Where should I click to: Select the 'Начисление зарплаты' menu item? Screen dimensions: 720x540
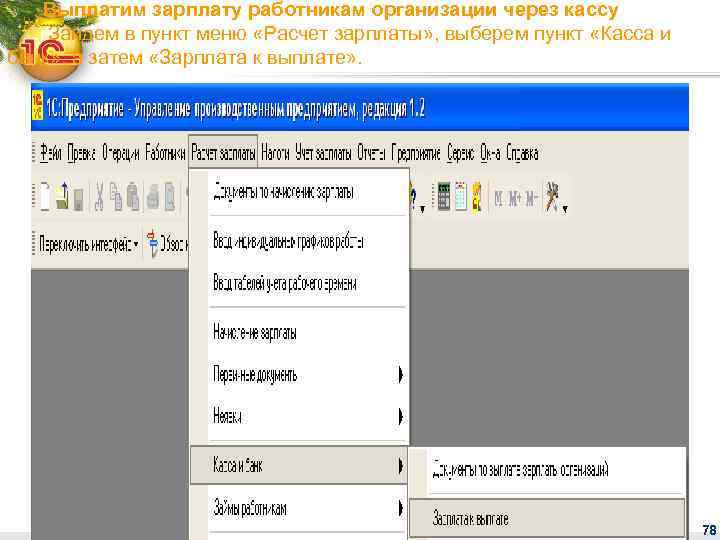298,332
